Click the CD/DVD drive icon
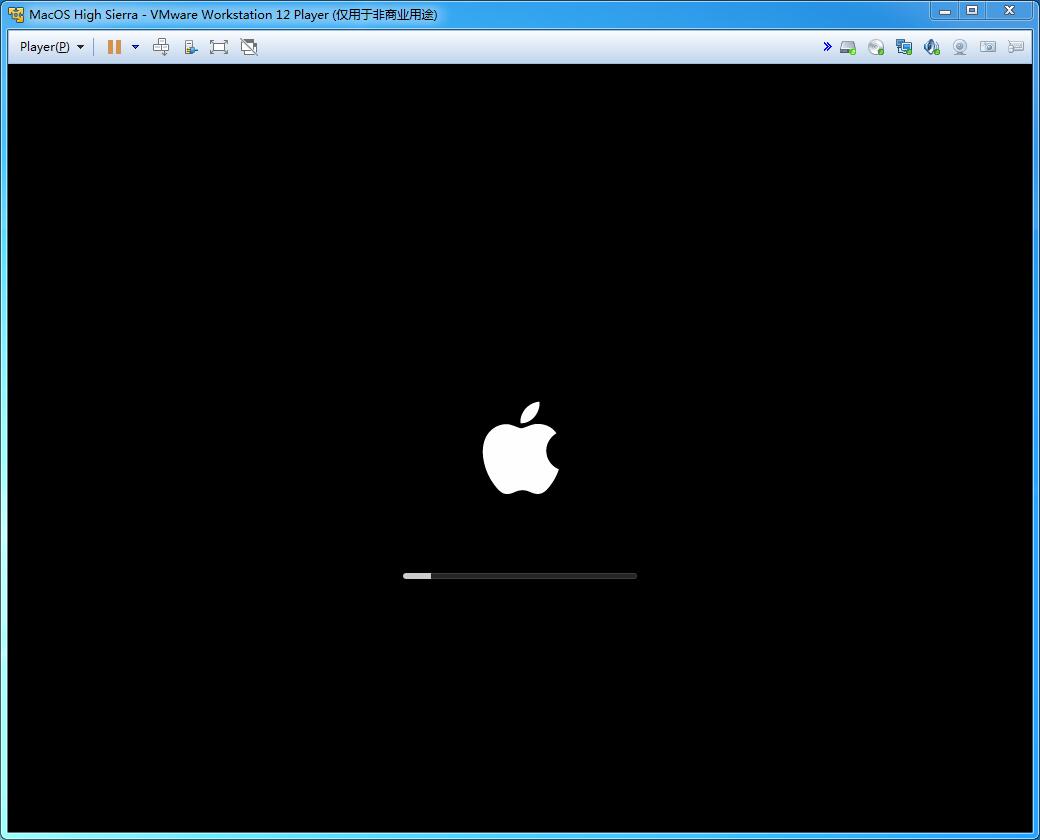Screen dimensions: 1040x840 coord(876,47)
